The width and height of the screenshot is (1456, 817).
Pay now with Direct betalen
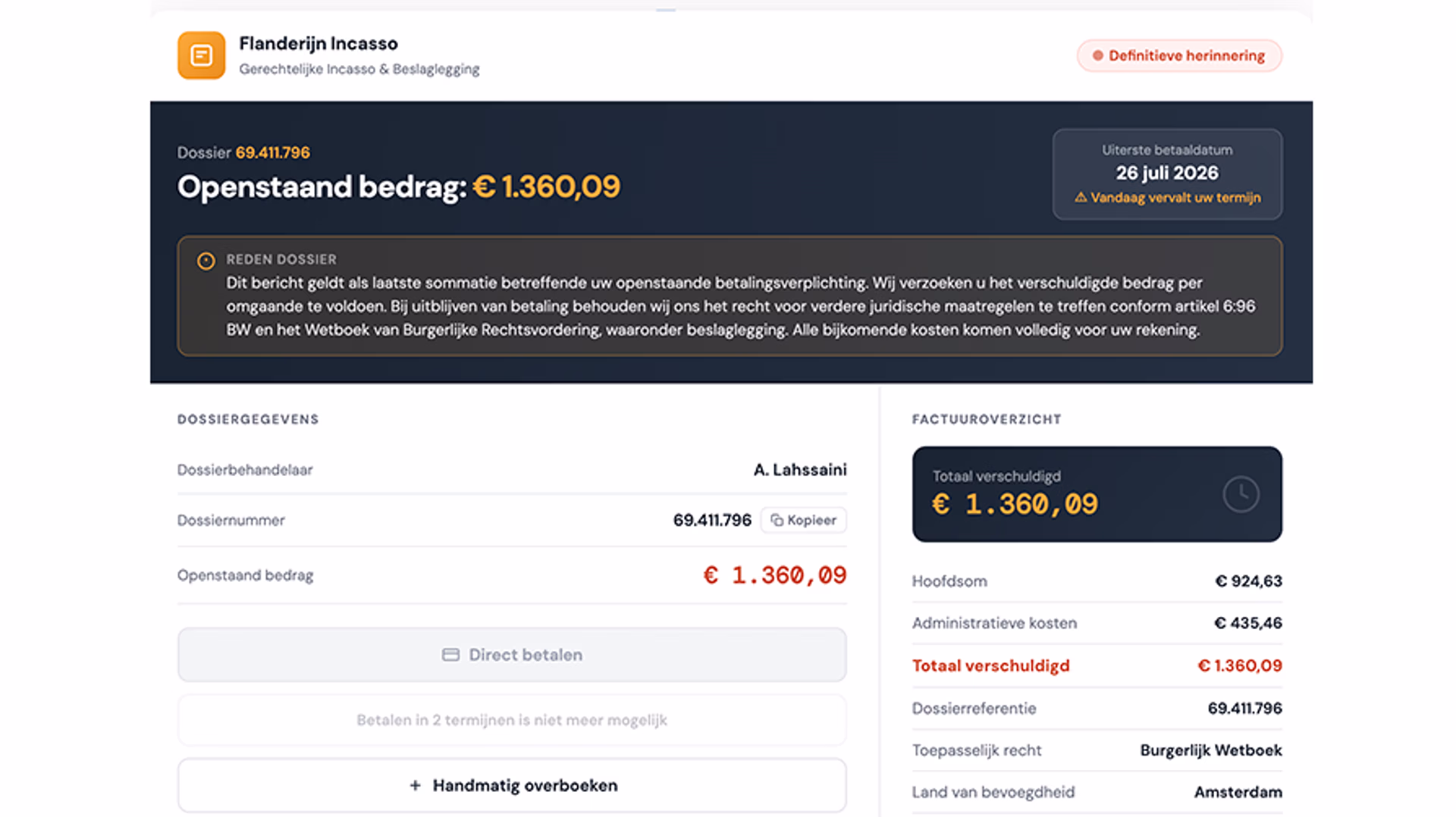click(512, 655)
